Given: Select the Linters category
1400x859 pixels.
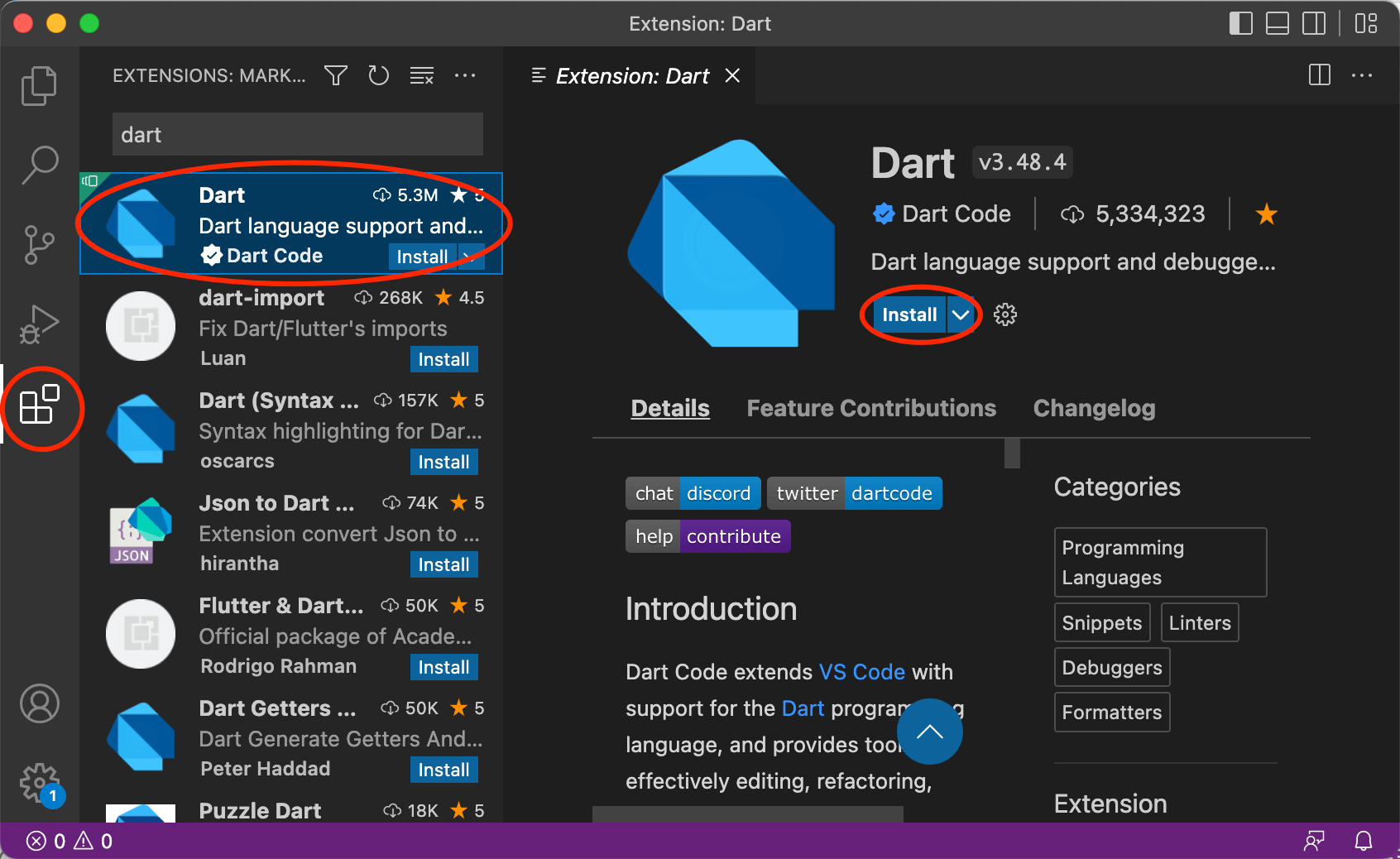Looking at the screenshot, I should pos(1200,622).
